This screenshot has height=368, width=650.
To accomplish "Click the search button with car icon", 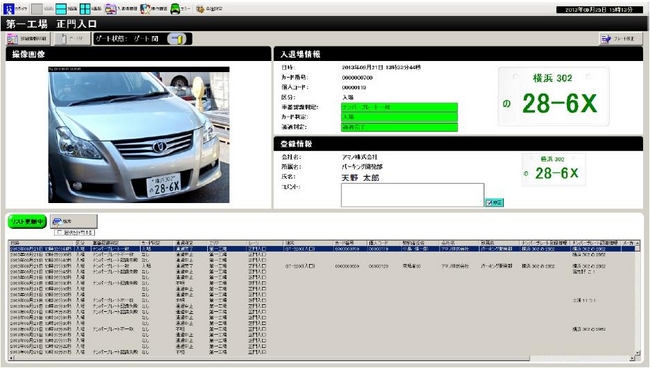I will click(x=74, y=221).
